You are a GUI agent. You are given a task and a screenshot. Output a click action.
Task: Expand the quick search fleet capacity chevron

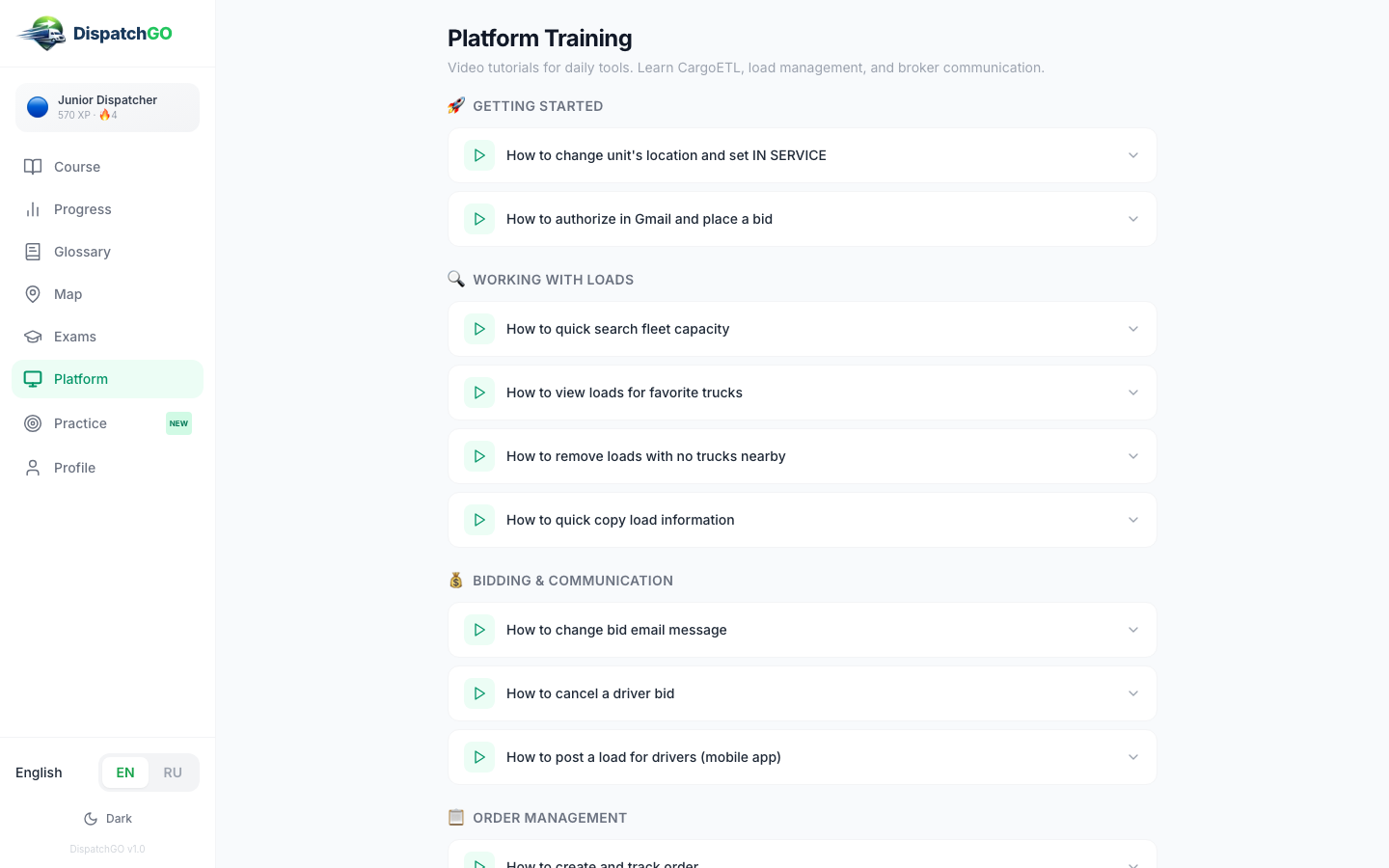pyautogui.click(x=1133, y=329)
